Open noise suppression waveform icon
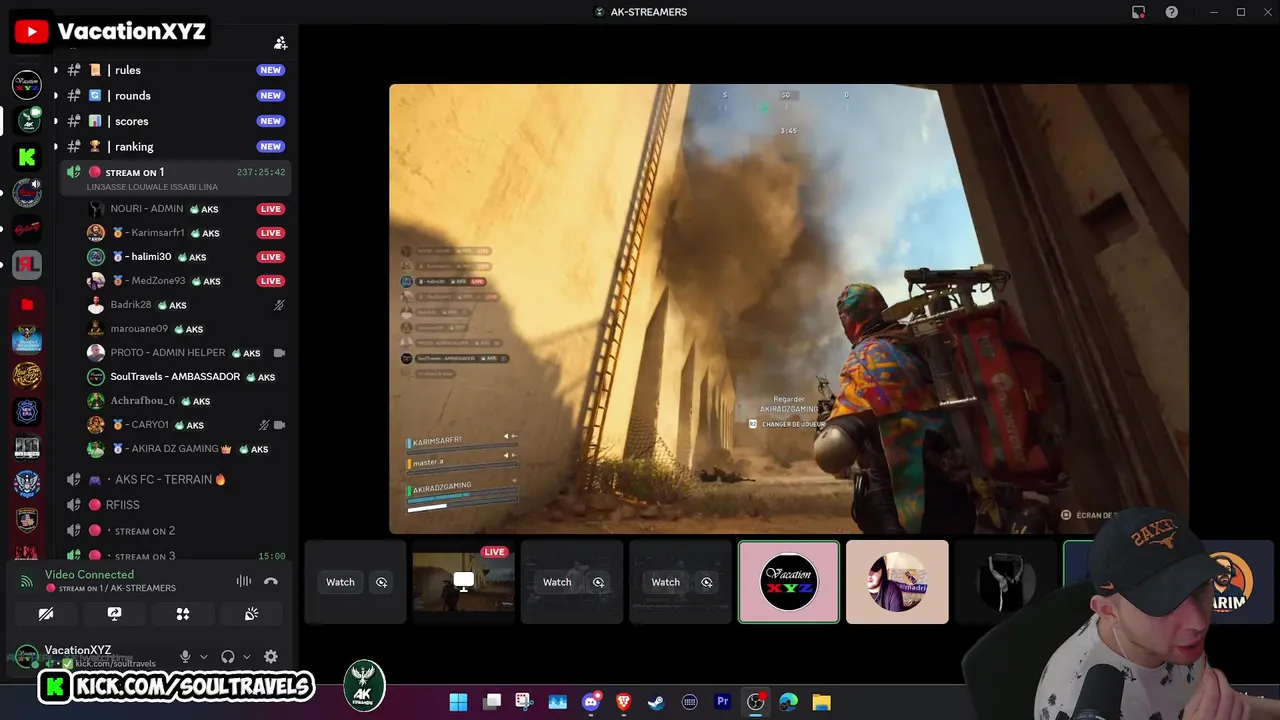The width and height of the screenshot is (1280, 720). coord(243,581)
